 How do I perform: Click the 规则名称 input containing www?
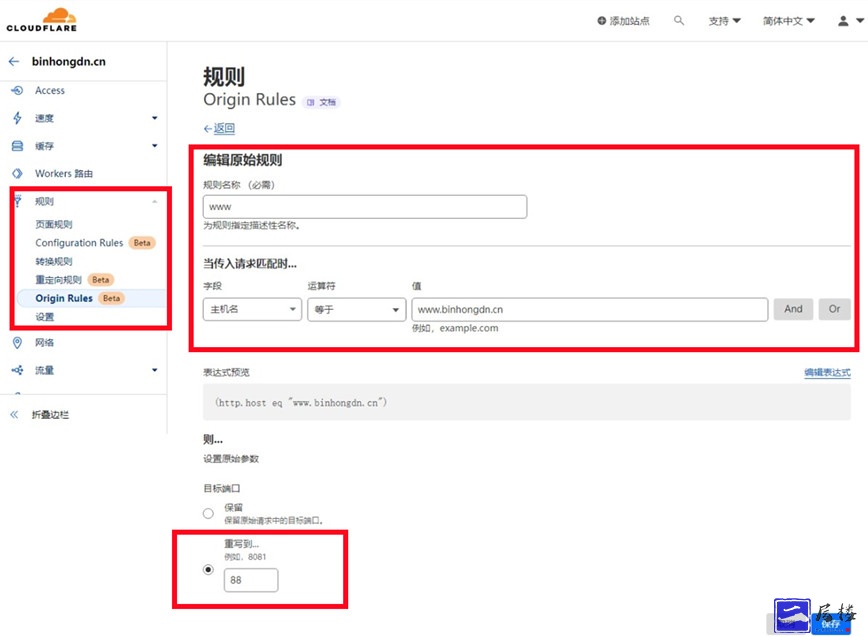coord(365,206)
